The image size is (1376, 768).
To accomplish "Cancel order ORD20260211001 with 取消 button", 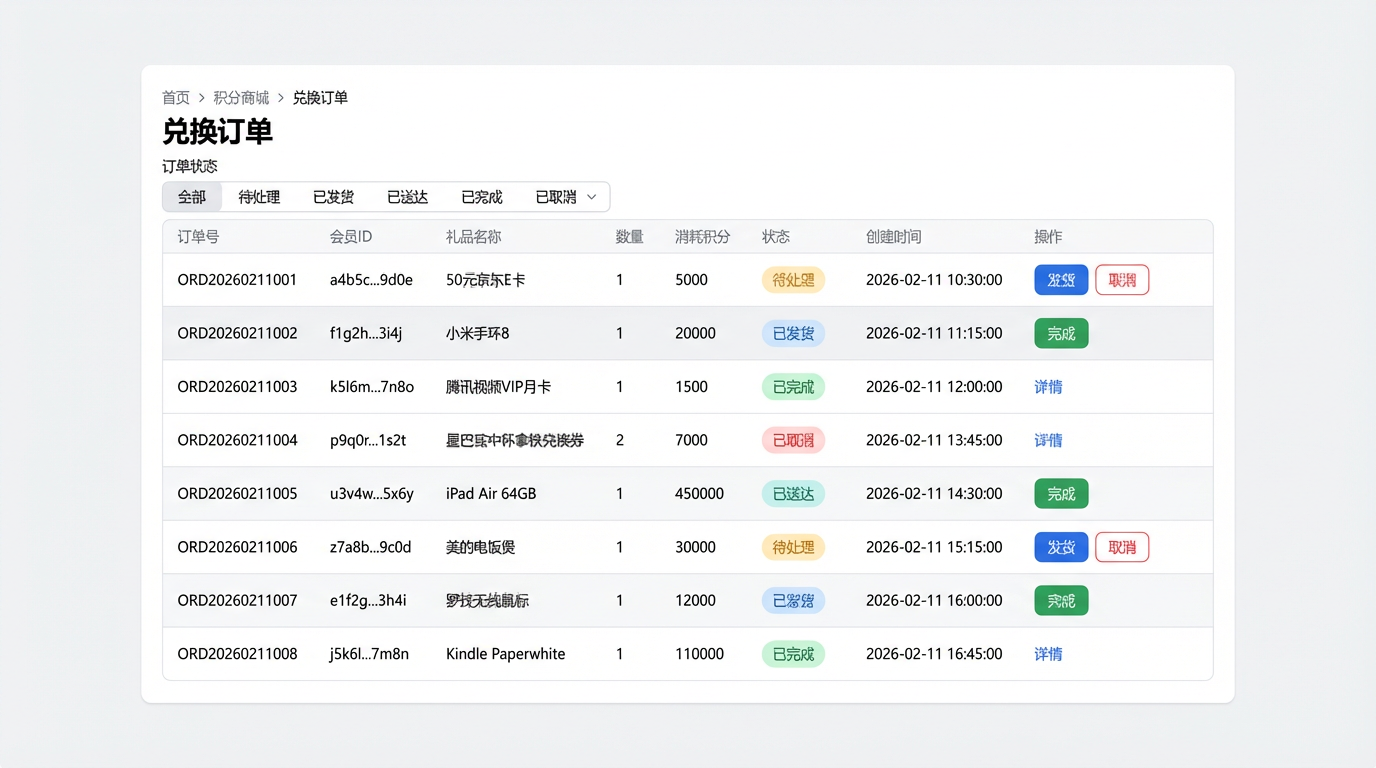I will tap(1122, 280).
